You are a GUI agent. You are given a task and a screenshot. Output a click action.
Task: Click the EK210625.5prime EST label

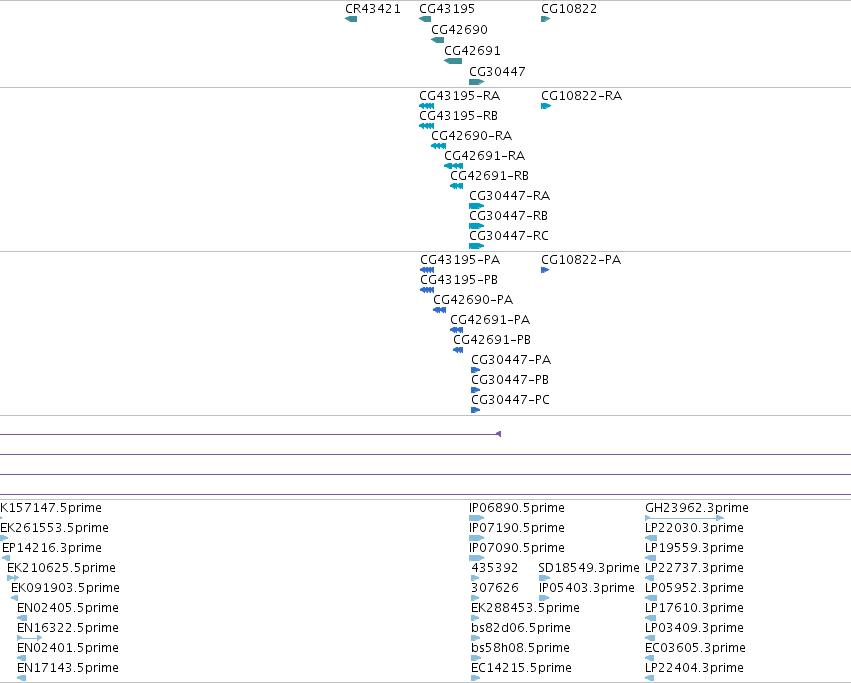point(61,568)
